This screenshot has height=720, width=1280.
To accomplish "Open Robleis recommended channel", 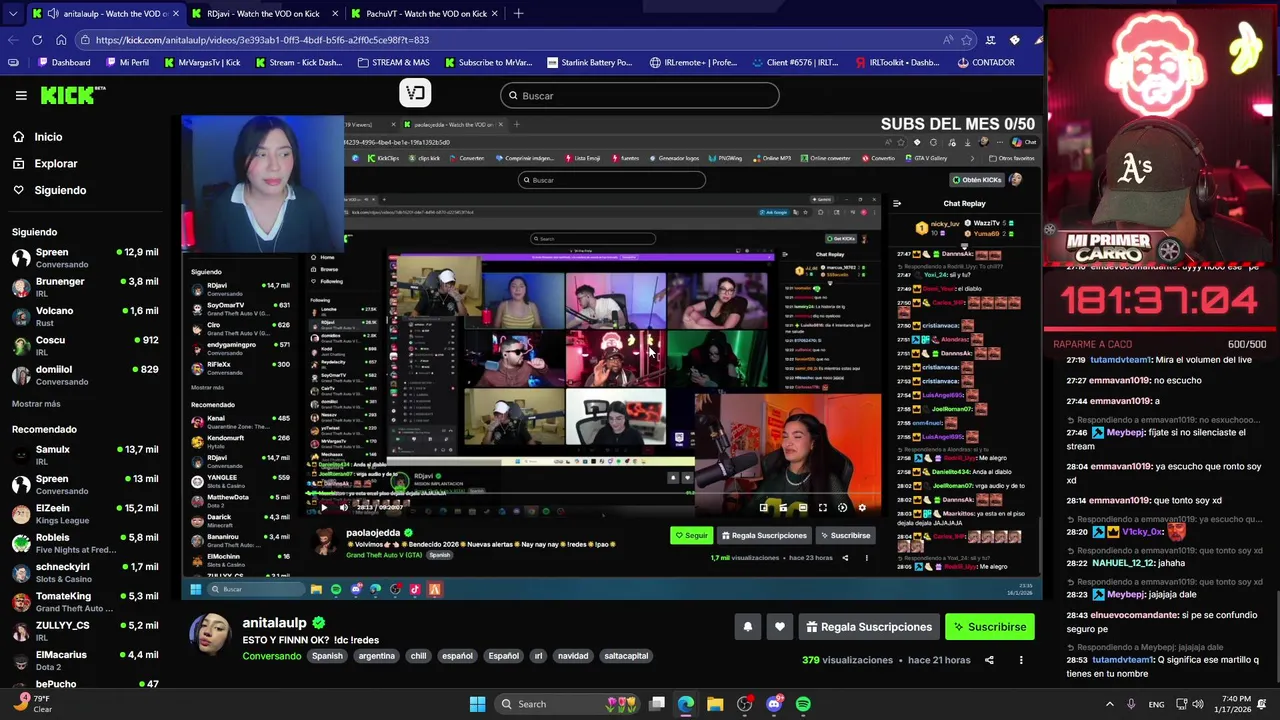I will click(x=85, y=543).
